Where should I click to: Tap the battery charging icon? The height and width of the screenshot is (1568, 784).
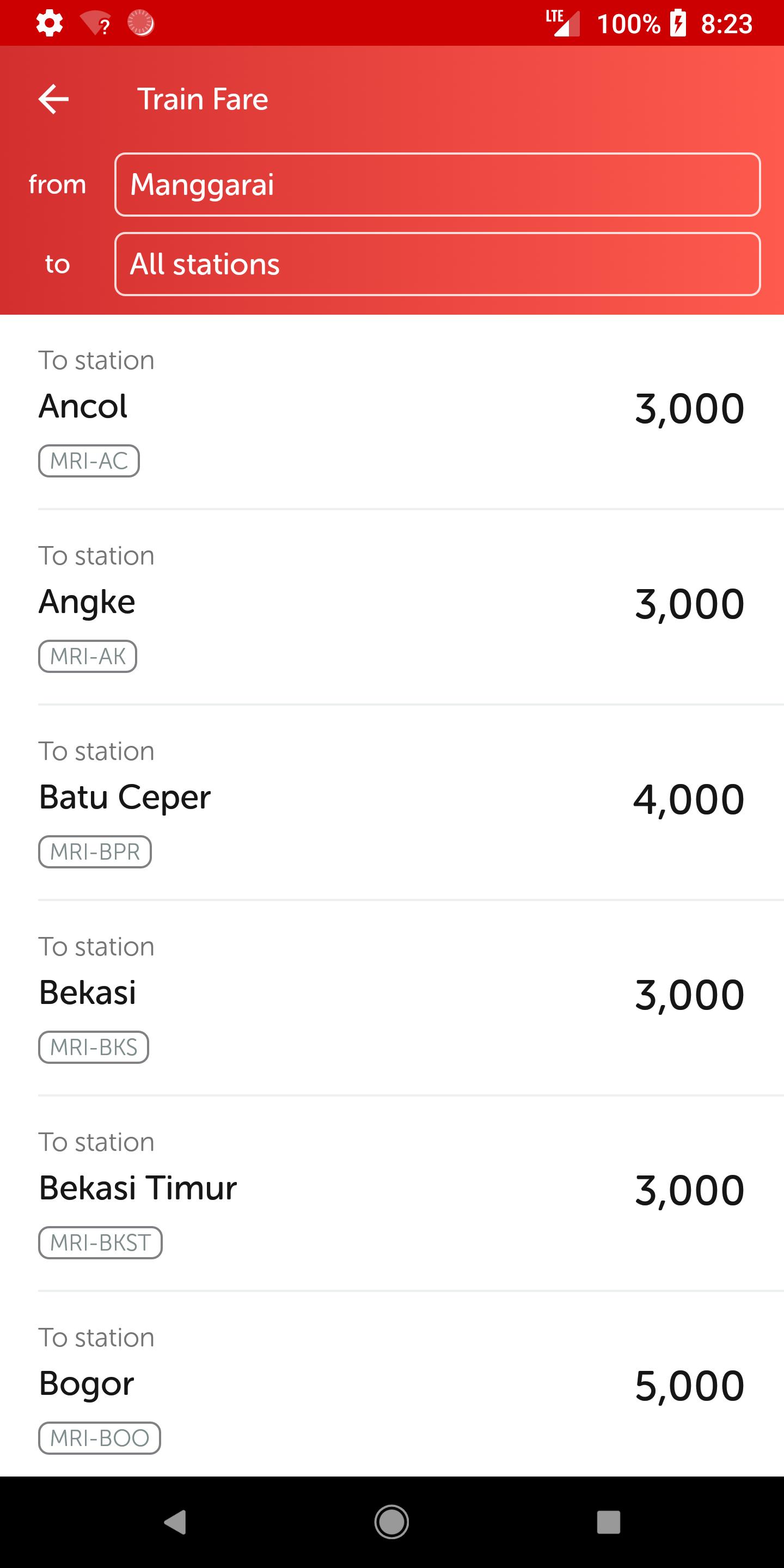(678, 24)
